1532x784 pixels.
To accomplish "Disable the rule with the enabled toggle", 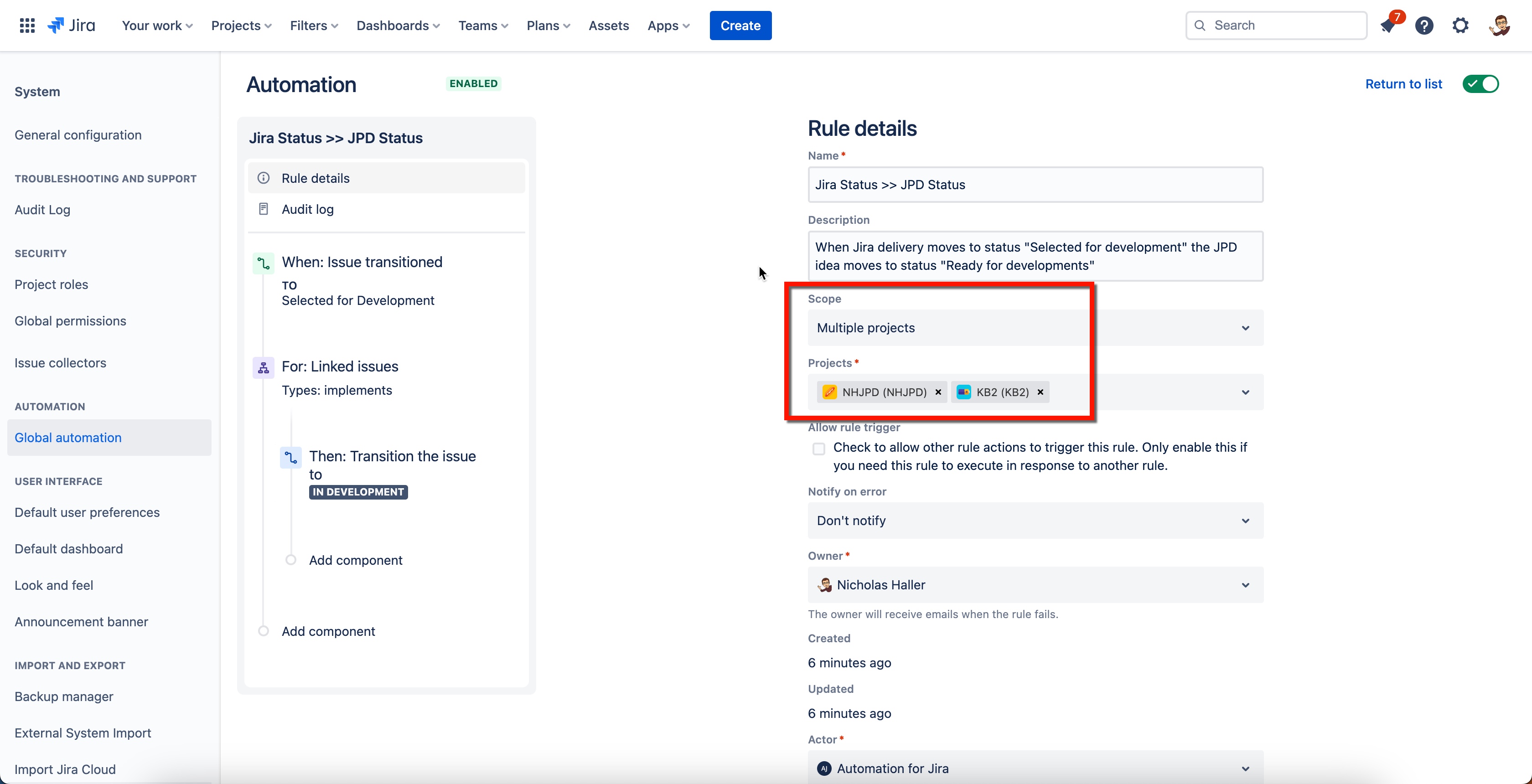I will (1480, 84).
